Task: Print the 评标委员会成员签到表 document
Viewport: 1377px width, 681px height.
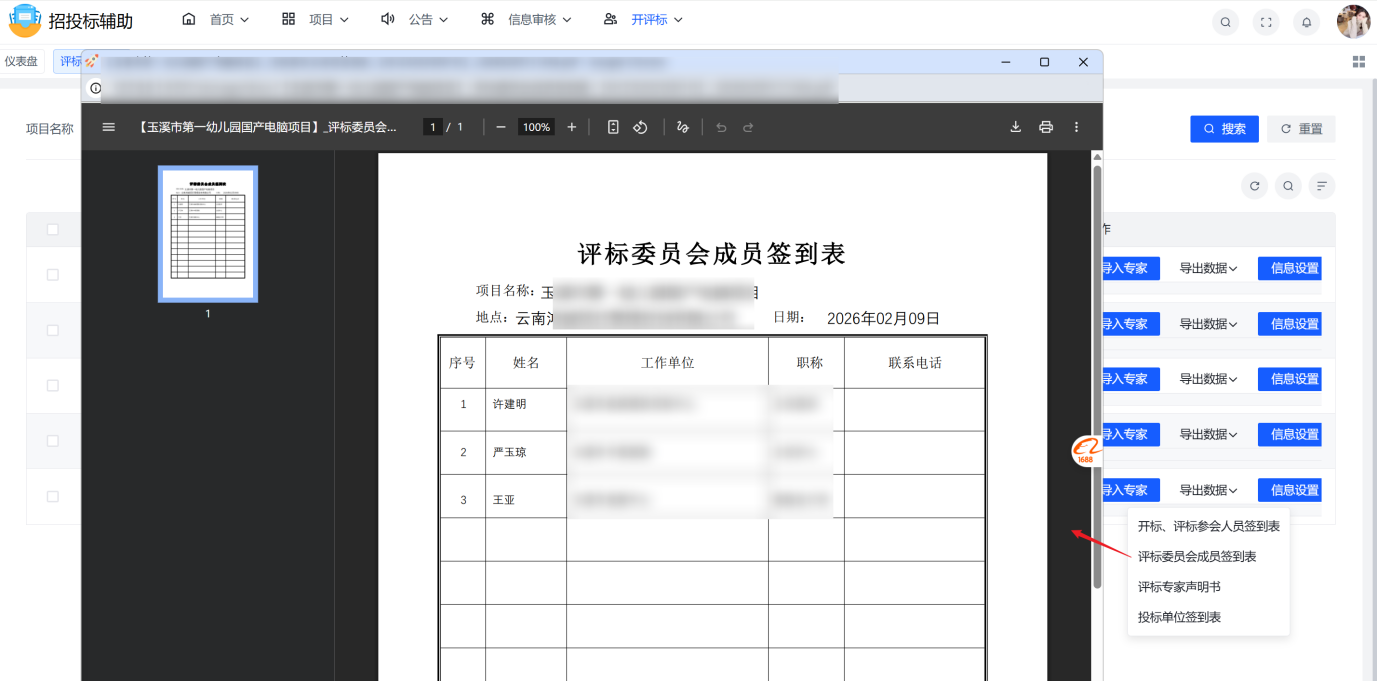Action: tap(1046, 127)
